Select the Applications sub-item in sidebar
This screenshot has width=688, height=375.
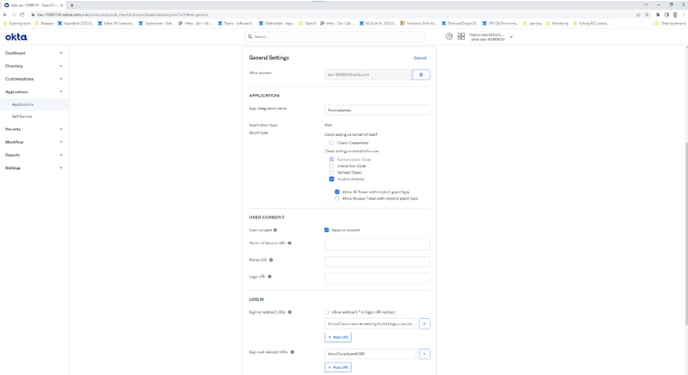pos(34,104)
